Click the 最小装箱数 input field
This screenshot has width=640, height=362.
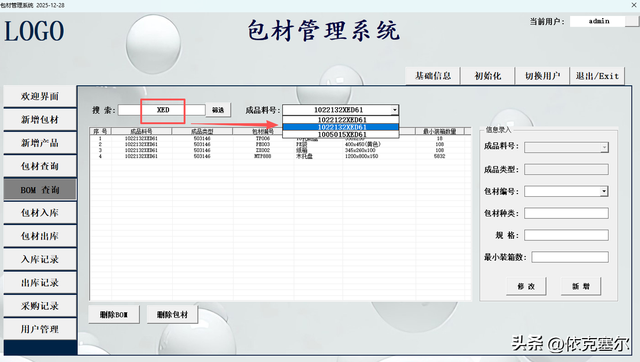pos(570,257)
